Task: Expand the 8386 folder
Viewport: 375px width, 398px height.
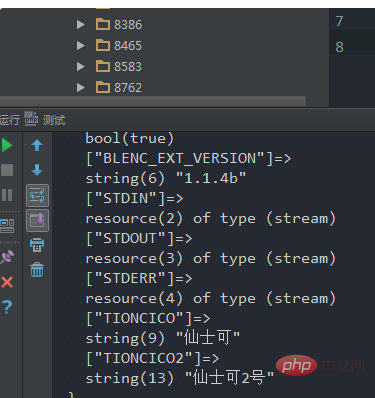Action: tap(80, 24)
